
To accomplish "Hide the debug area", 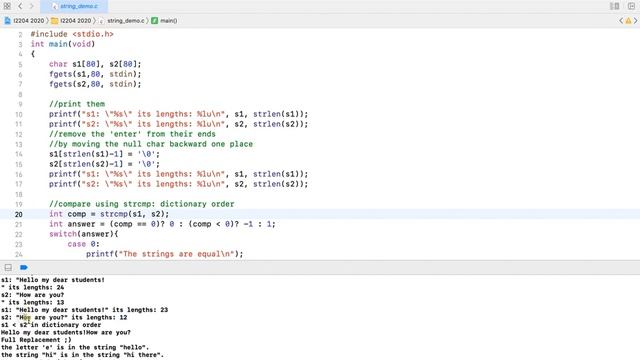I will 8,267.
